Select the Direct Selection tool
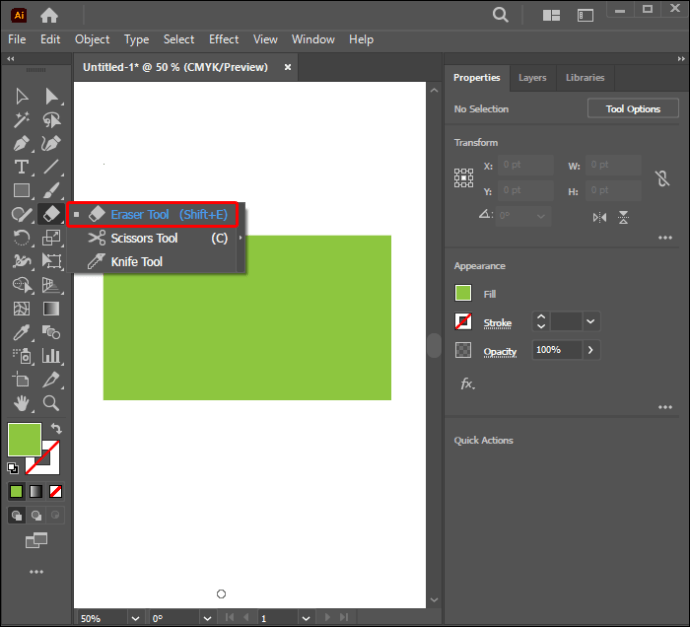 tap(51, 96)
